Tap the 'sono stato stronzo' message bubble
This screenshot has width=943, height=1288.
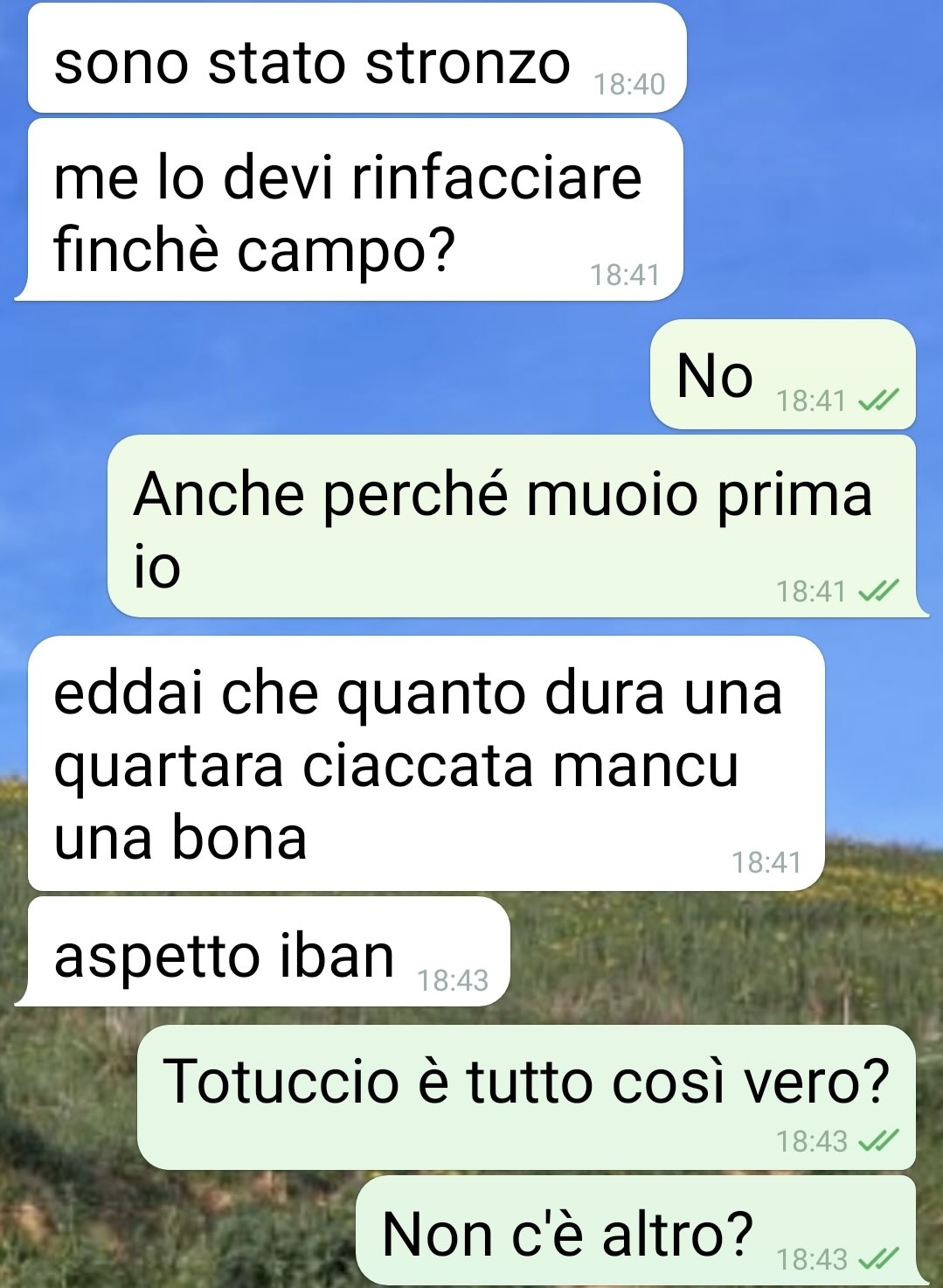click(x=357, y=59)
